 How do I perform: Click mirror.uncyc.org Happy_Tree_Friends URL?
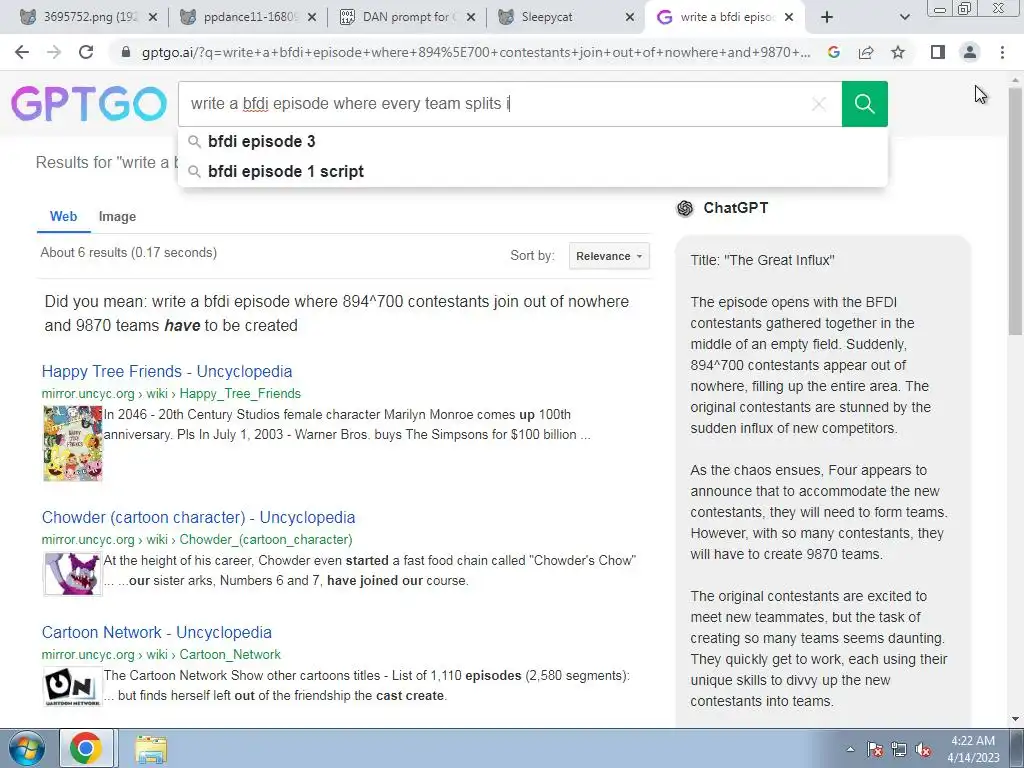[x=171, y=393]
